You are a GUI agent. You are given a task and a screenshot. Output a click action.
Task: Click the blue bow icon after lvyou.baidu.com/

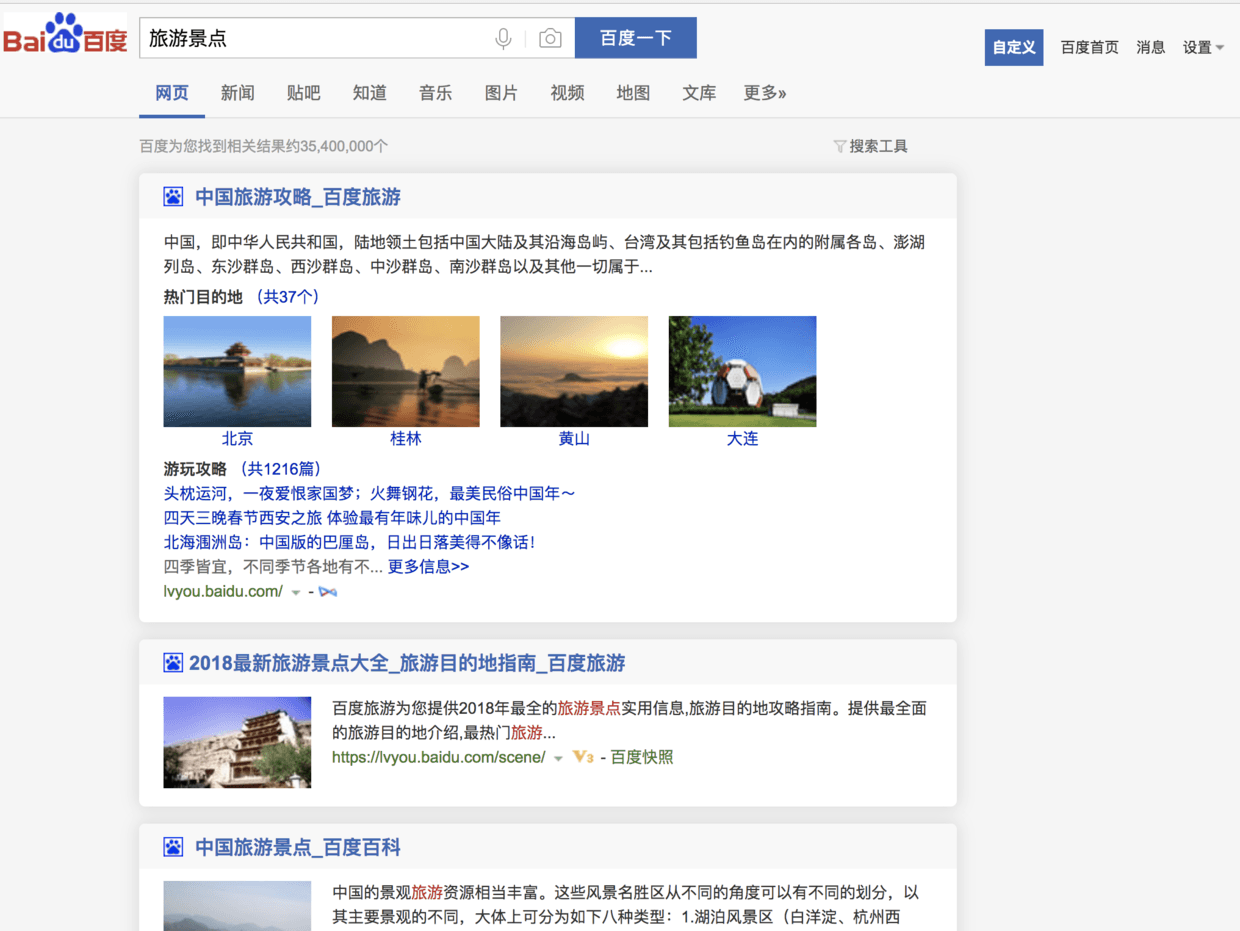[328, 592]
